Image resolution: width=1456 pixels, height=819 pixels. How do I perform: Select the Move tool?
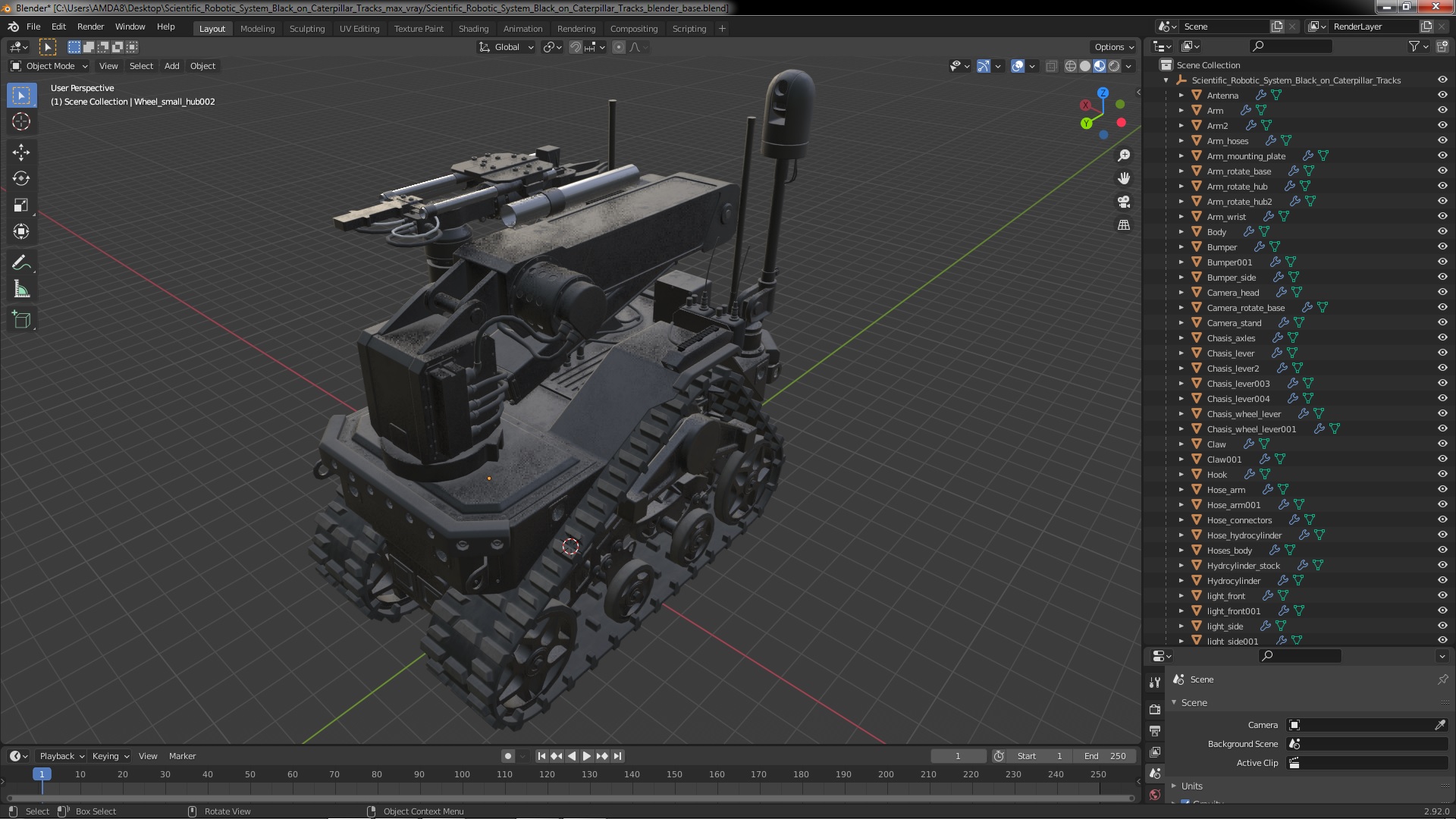coord(21,152)
